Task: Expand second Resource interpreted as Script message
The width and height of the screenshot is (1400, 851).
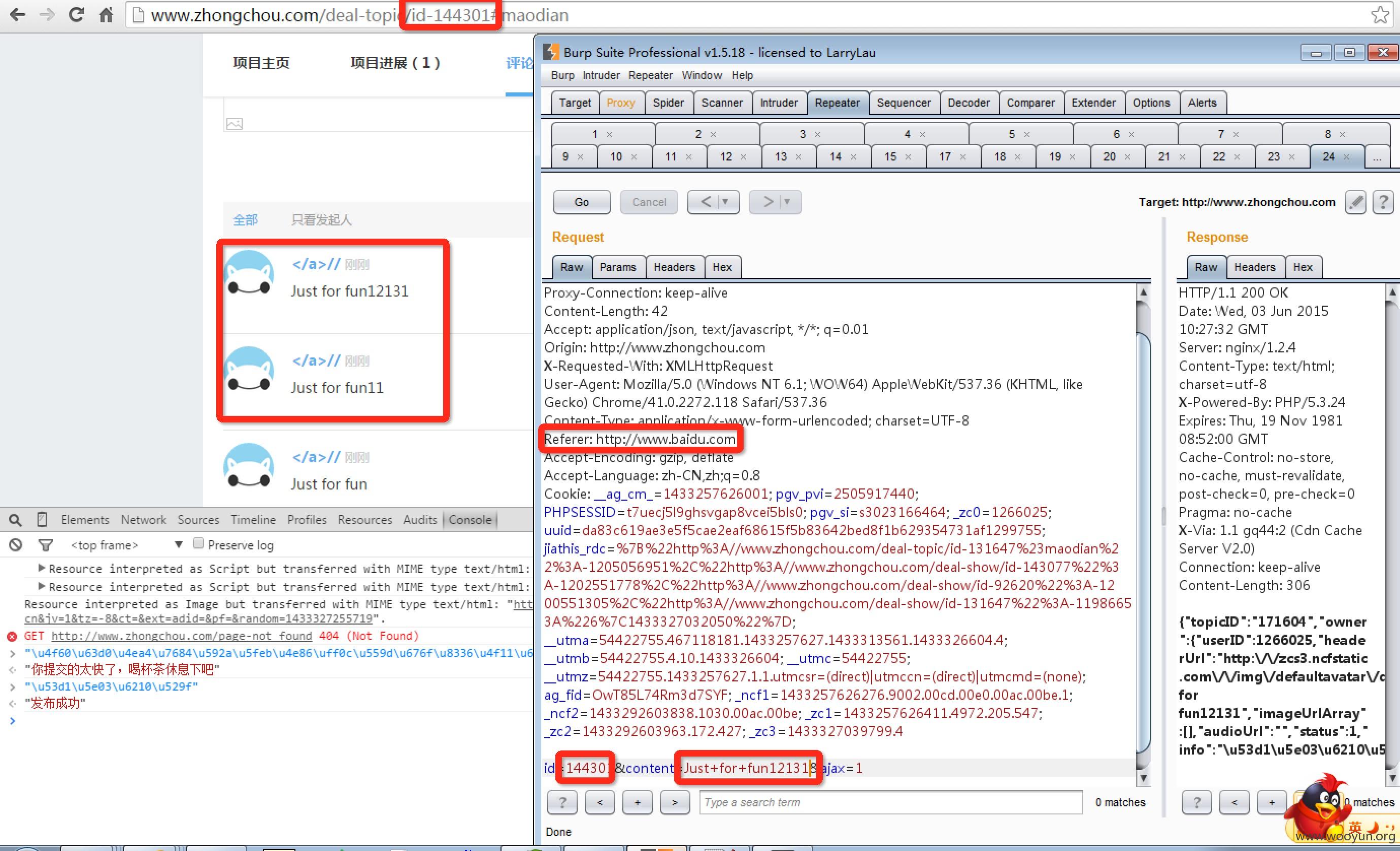Action: pos(41,586)
